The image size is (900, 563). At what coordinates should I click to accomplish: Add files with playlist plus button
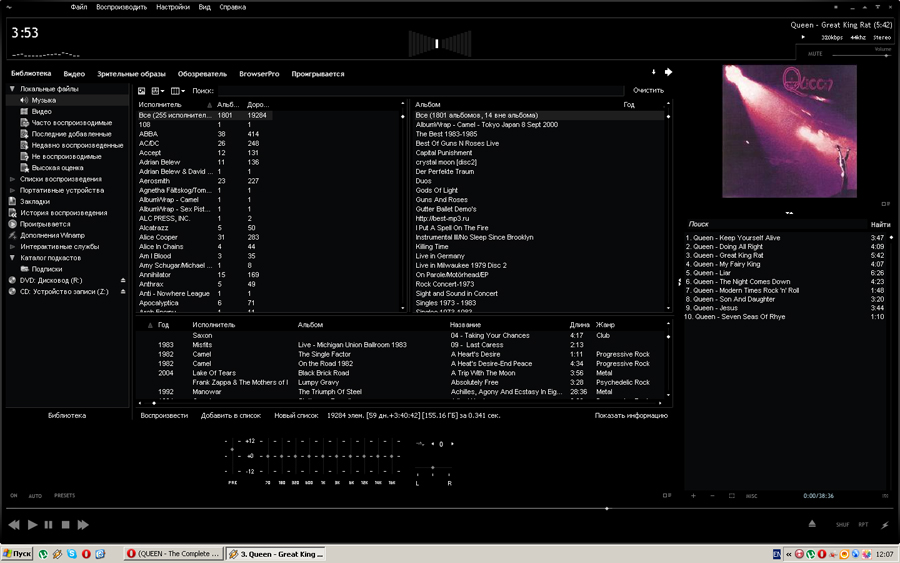click(x=693, y=496)
